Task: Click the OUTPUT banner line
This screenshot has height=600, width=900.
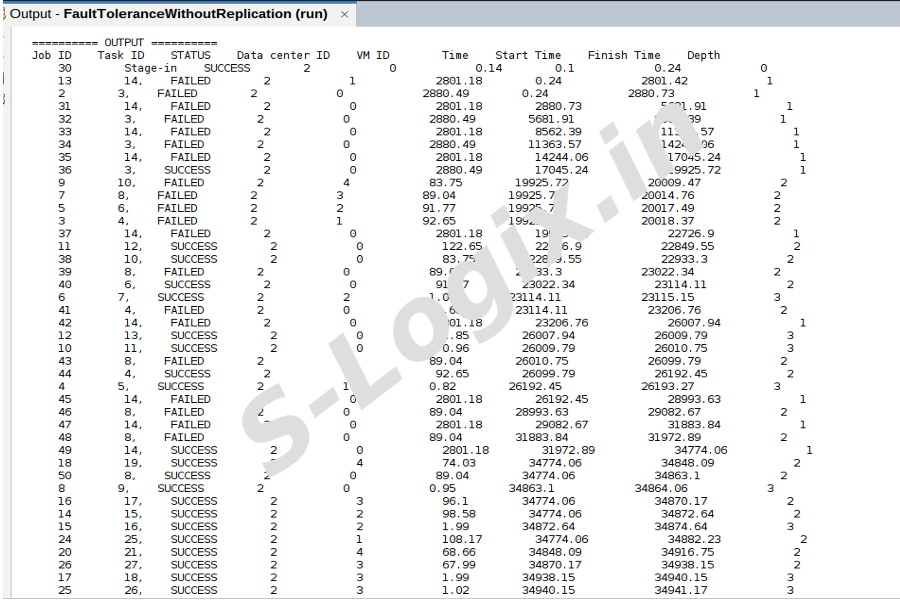Action: tap(124, 43)
